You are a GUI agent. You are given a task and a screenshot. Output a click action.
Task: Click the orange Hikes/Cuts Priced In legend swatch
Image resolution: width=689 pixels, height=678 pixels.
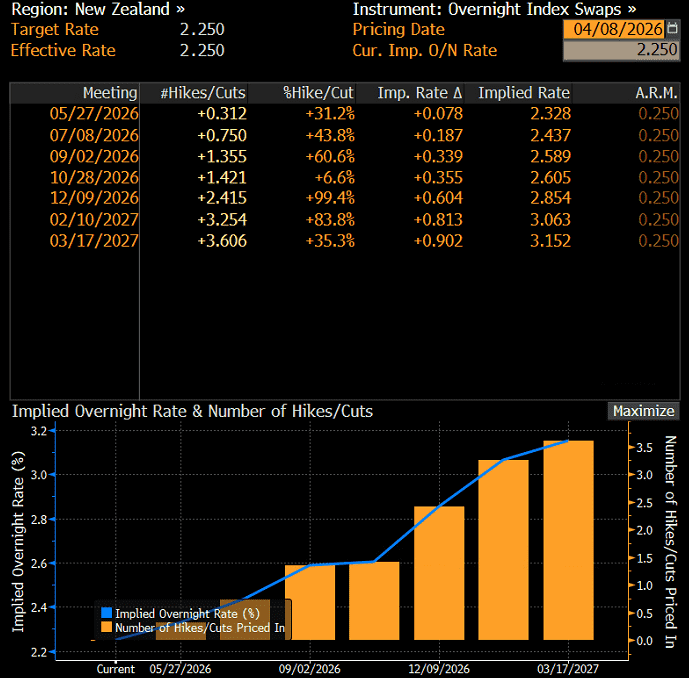pos(106,628)
